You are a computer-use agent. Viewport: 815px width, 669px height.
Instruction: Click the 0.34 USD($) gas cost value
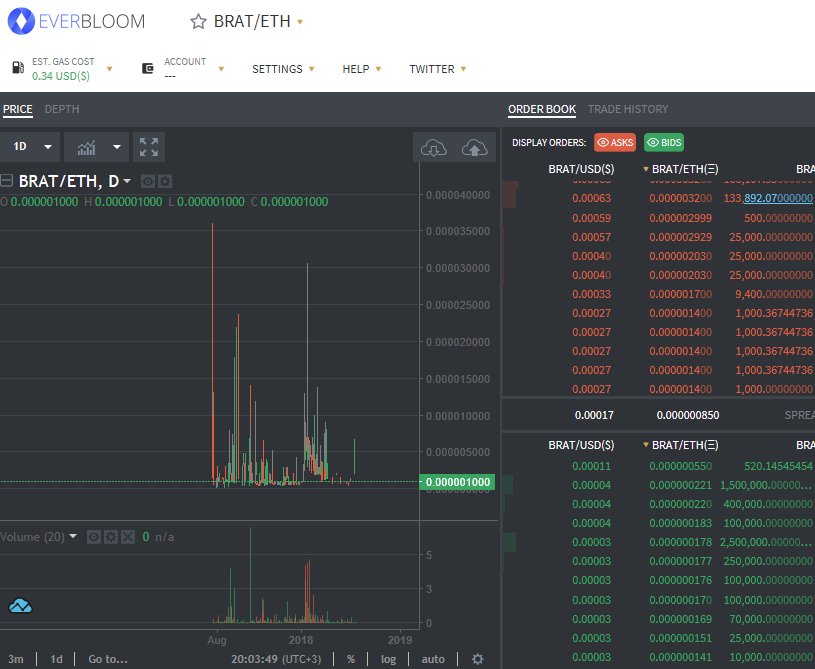(x=61, y=76)
